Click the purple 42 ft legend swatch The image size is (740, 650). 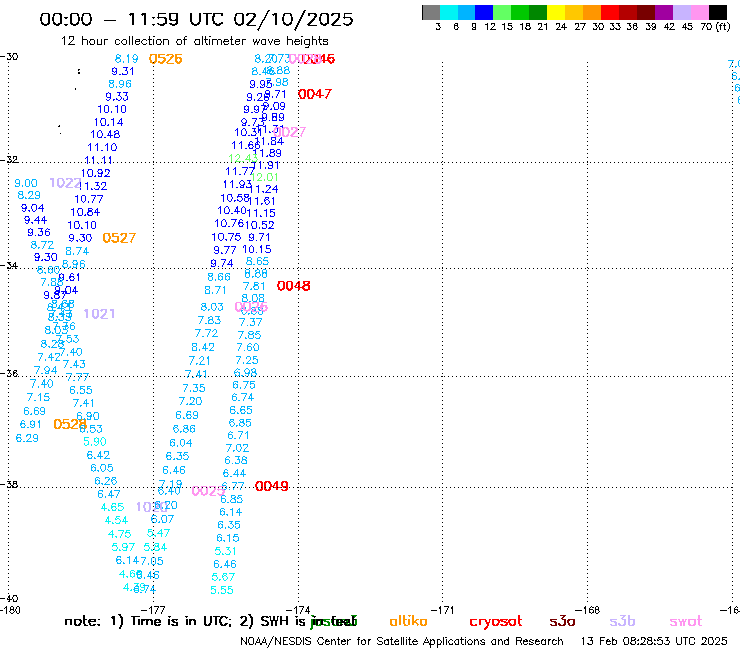pos(664,12)
